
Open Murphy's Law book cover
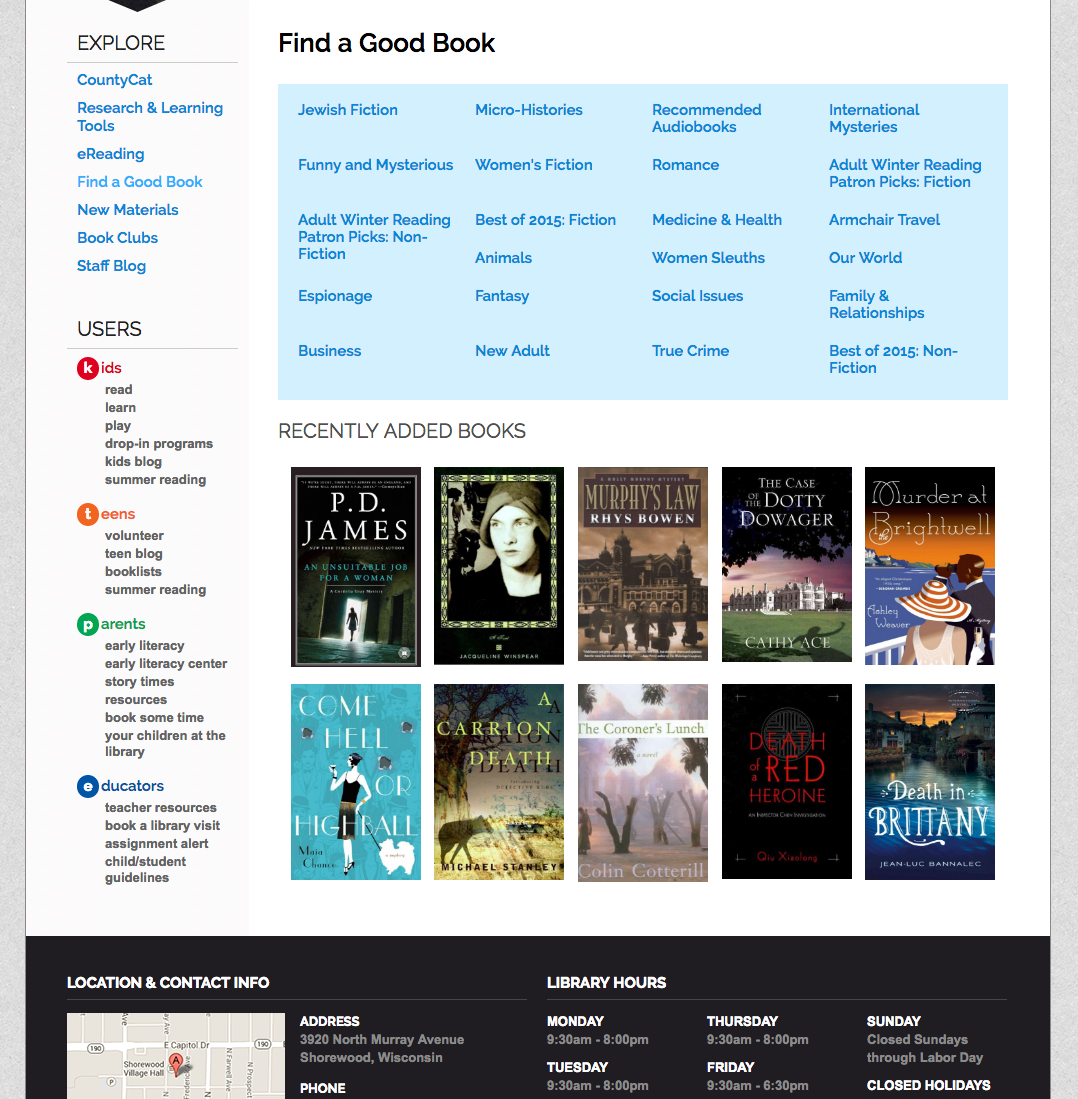[643, 564]
